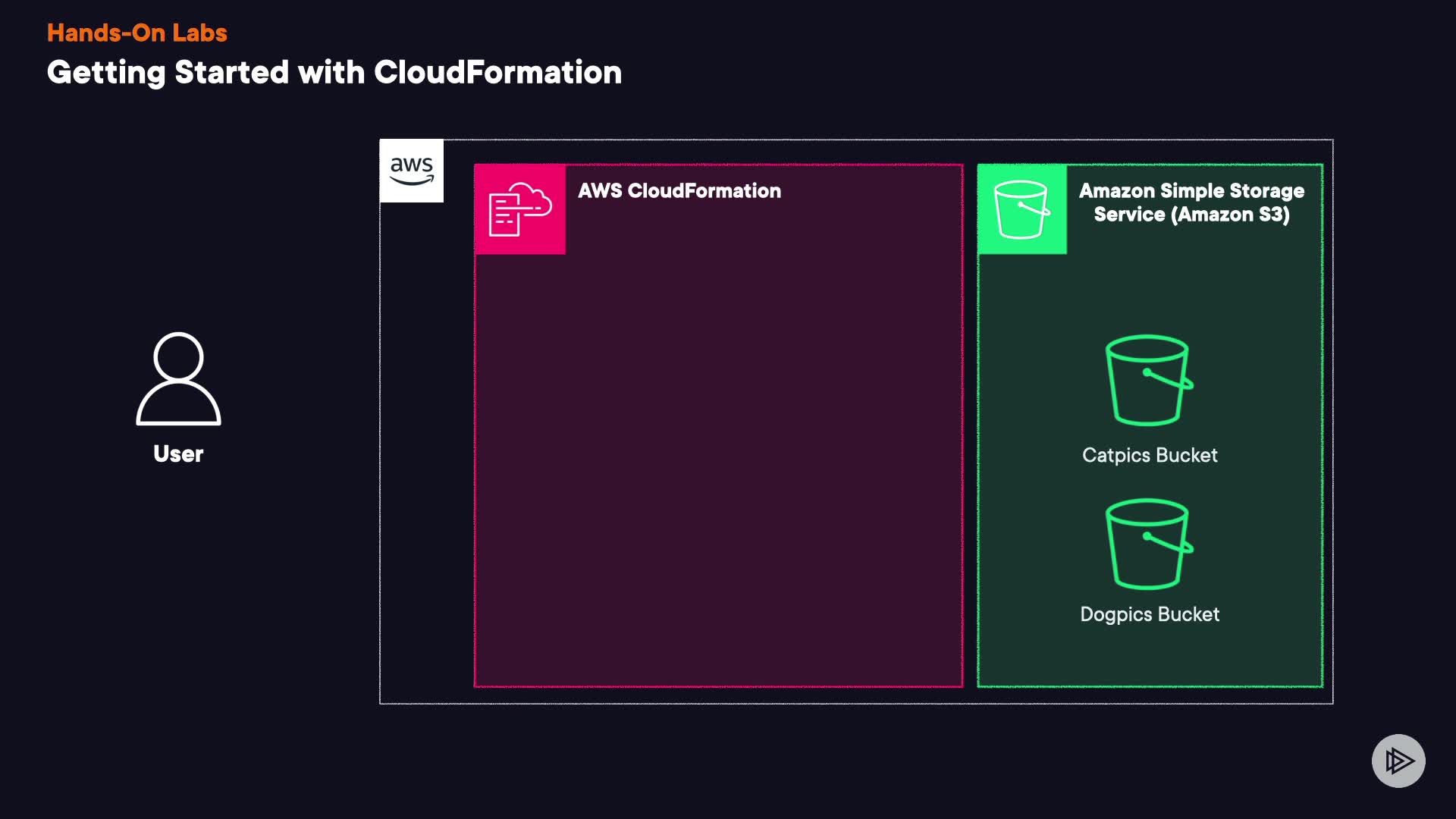
Task: Click the AWS logo icon
Action: pos(411,171)
